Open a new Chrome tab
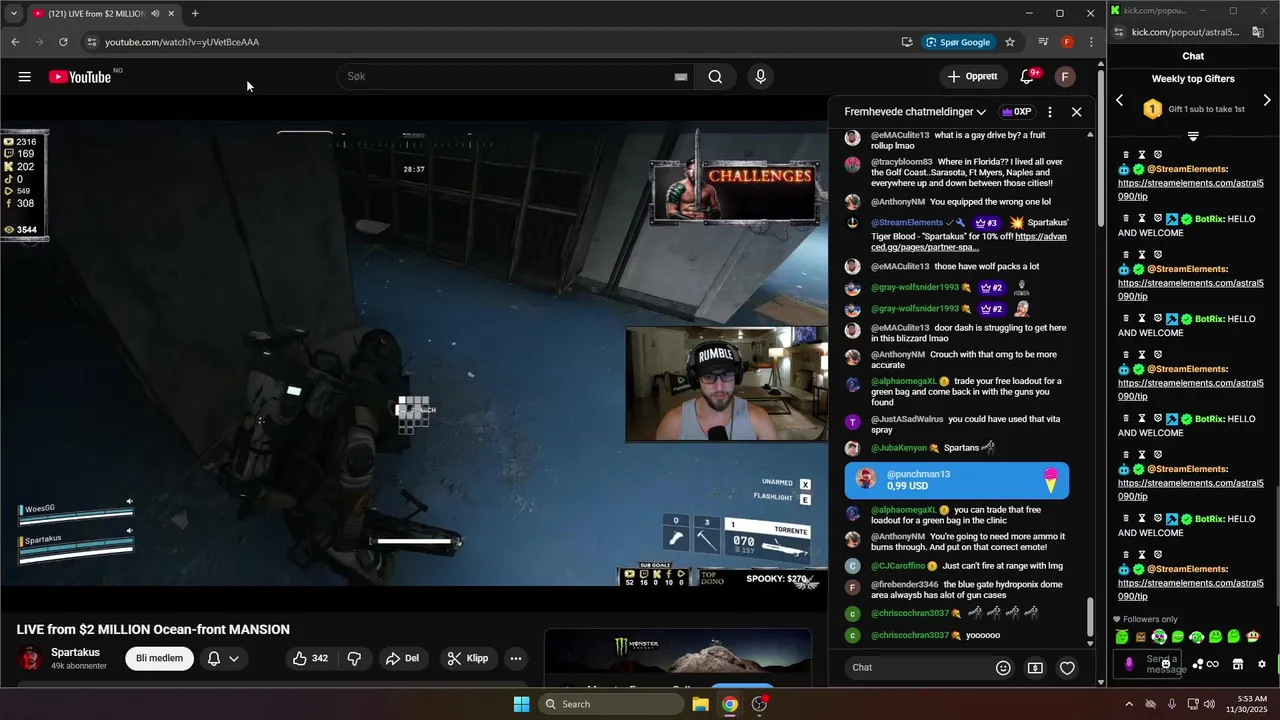The height and width of the screenshot is (720, 1280). [195, 14]
